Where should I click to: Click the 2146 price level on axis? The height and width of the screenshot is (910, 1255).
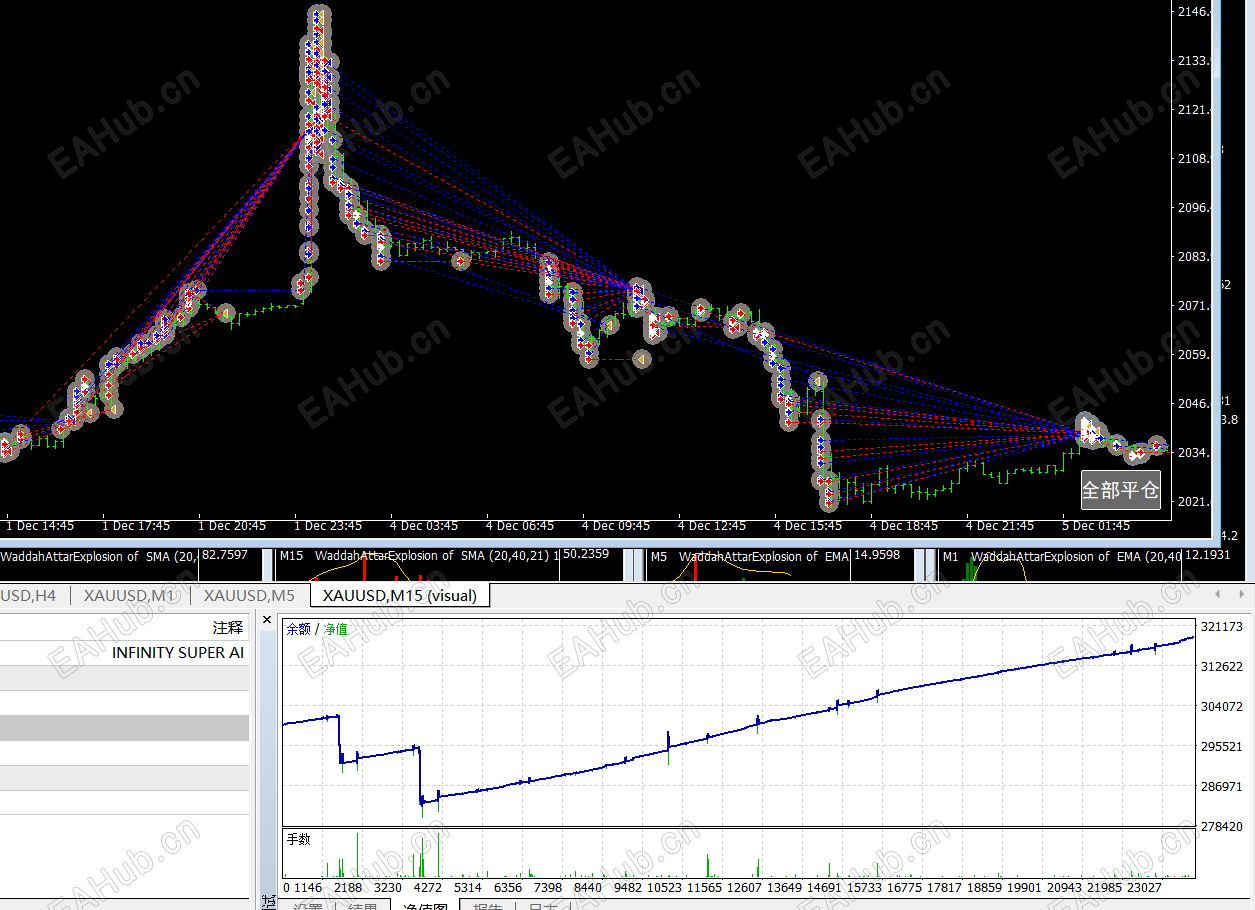point(1195,12)
